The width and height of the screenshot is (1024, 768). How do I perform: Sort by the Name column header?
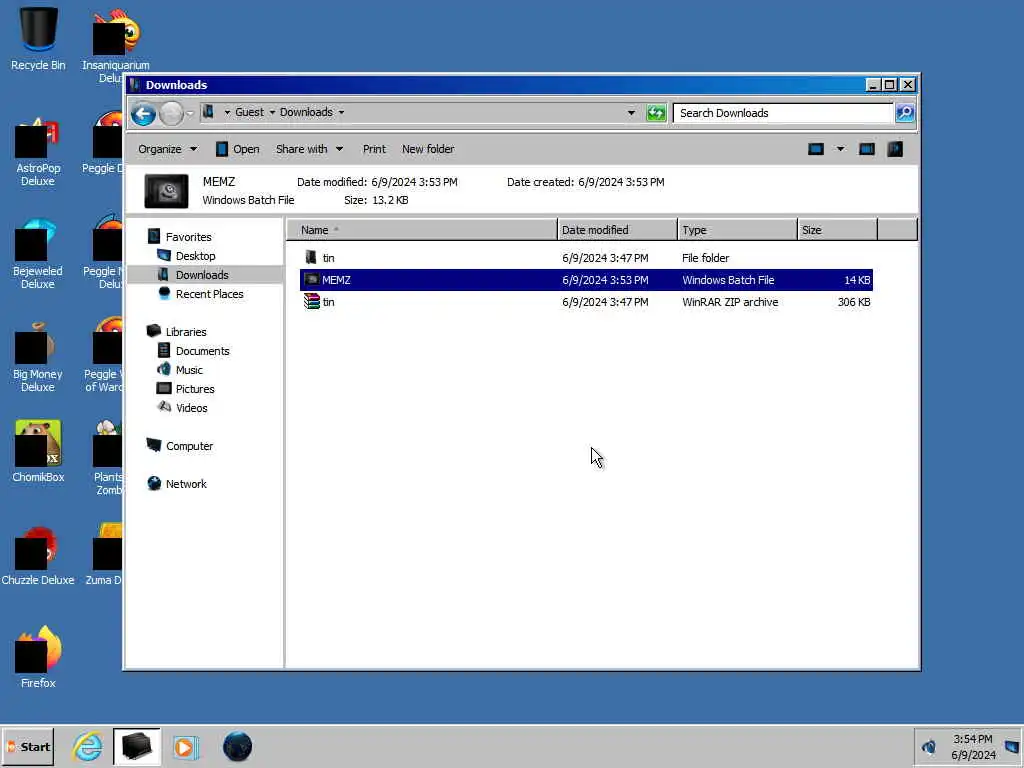(x=422, y=230)
